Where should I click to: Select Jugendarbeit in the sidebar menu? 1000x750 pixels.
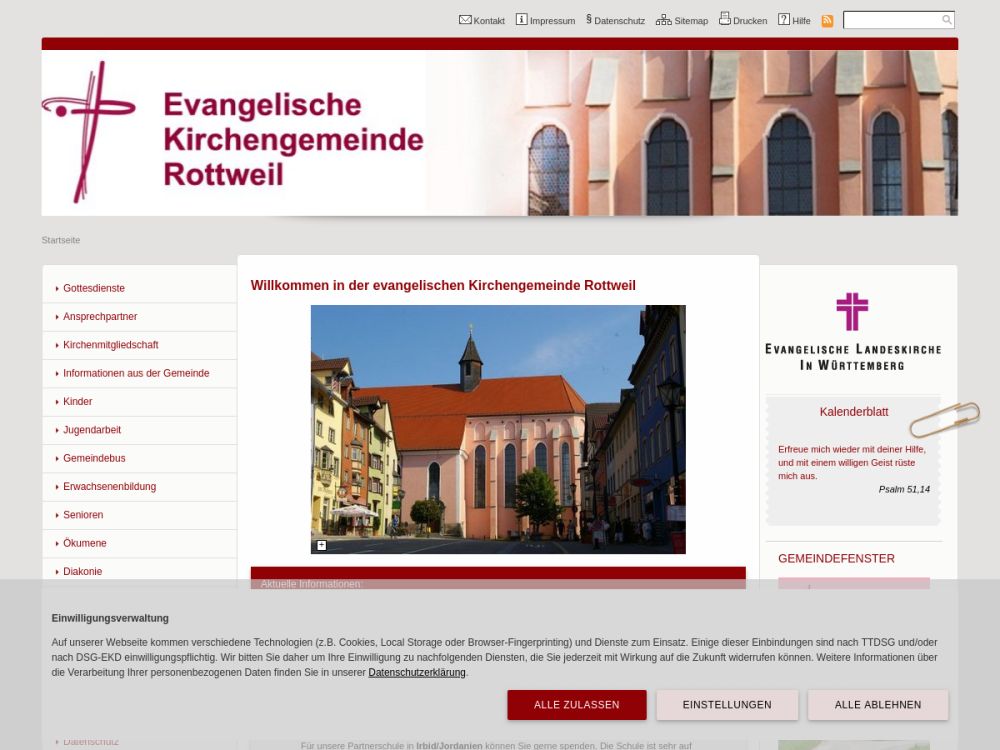coord(92,430)
